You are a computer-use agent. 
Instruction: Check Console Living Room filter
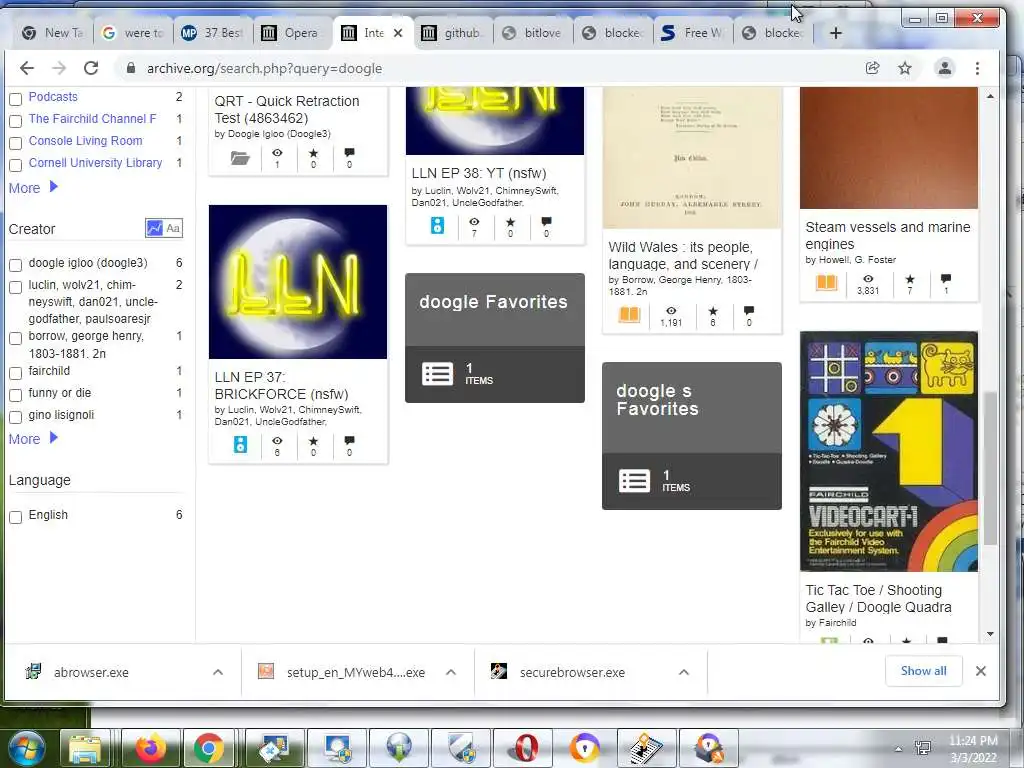[16, 142]
